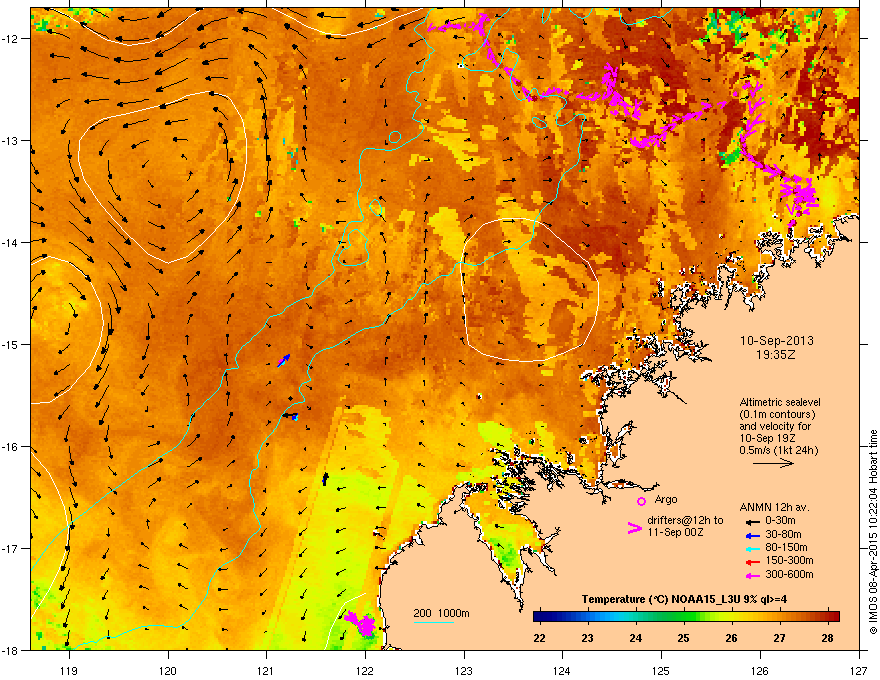The image size is (880, 680).
Task: Click the "10-Sep-2013" date label
Action: (x=776, y=341)
